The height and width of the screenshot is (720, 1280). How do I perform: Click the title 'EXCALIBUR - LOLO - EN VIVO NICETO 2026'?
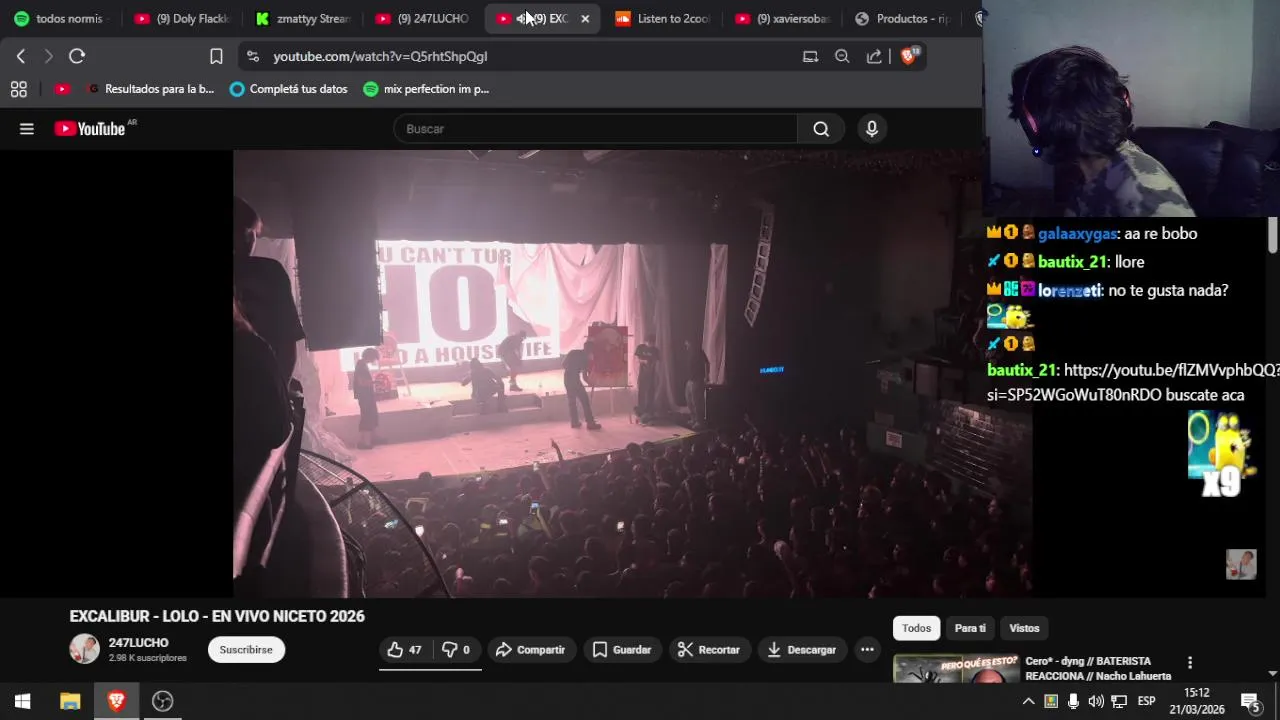click(x=217, y=617)
